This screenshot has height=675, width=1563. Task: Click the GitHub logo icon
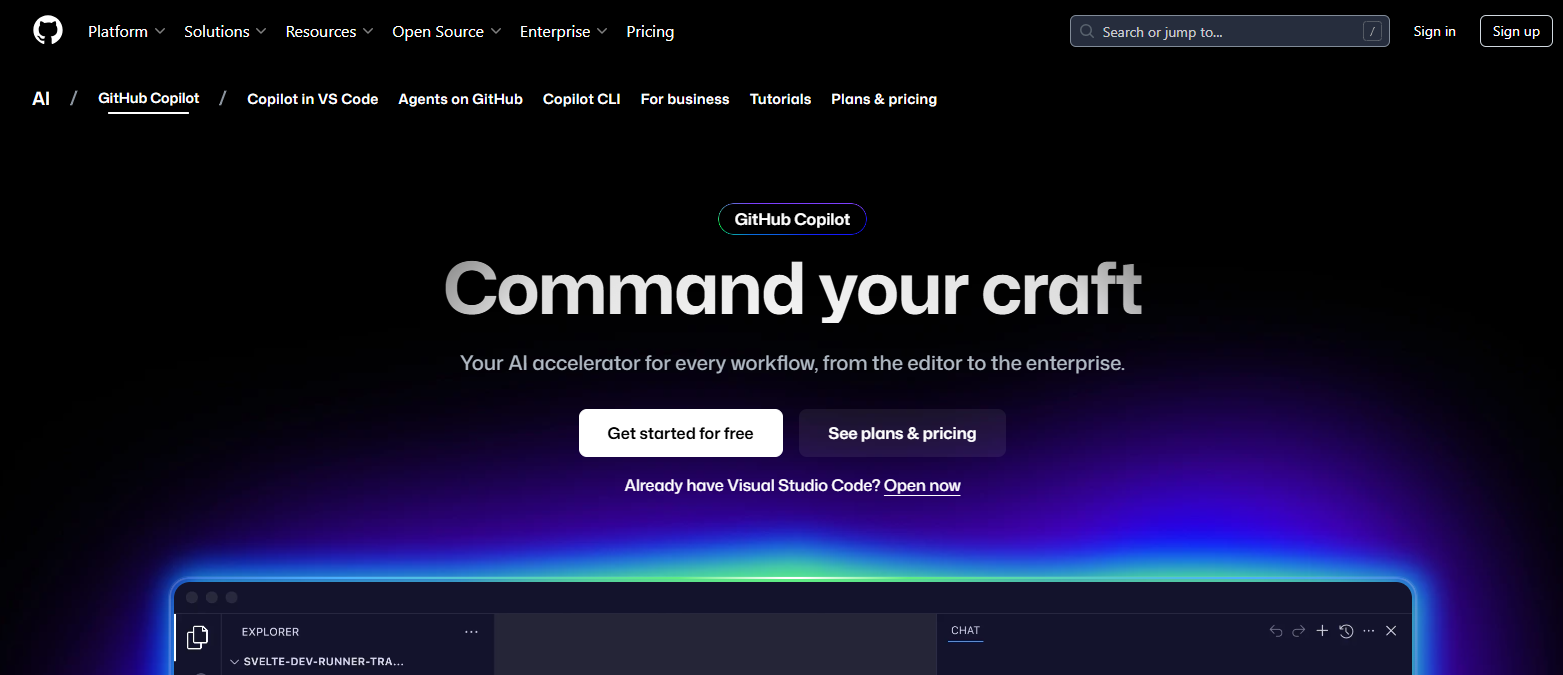[47, 30]
